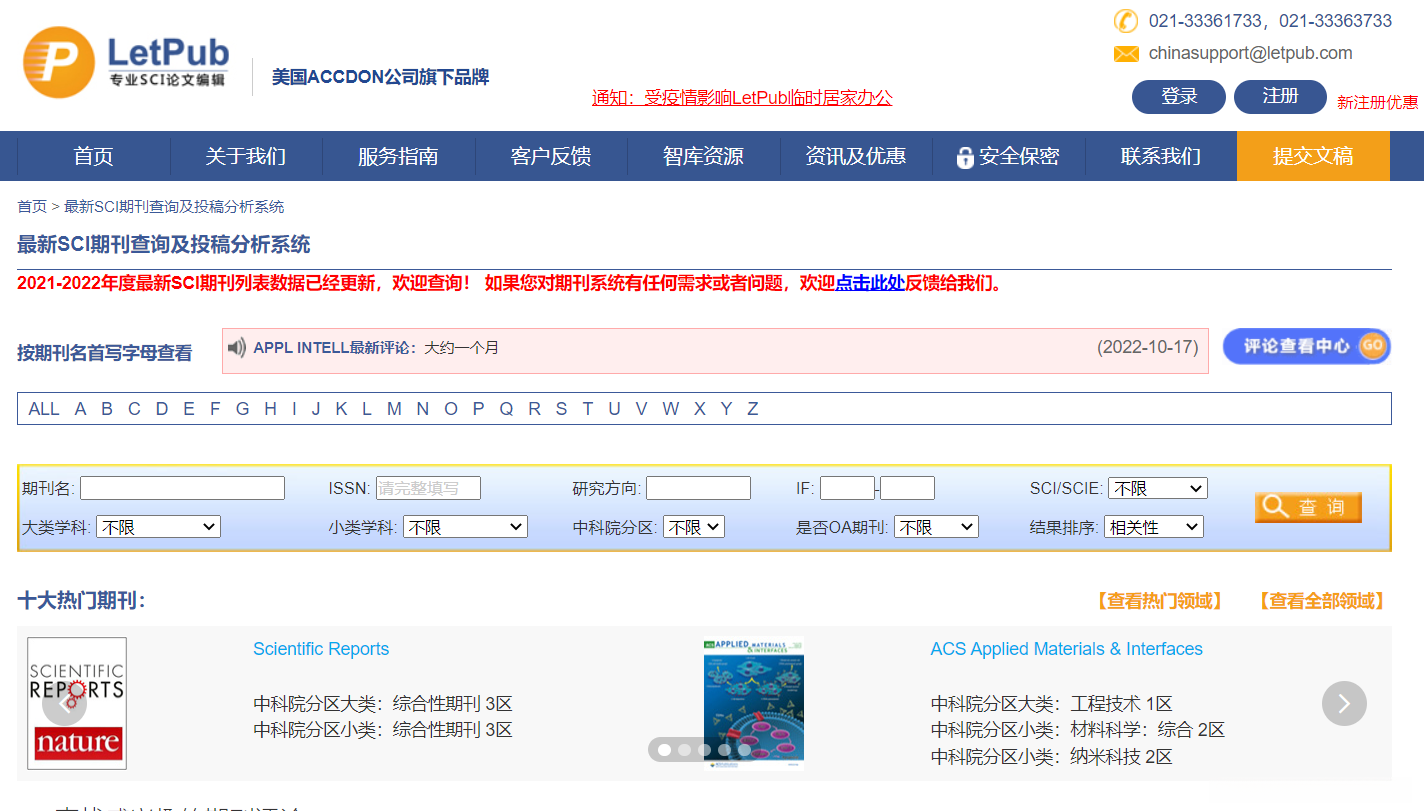Open the SCI/SCIE dropdown

coord(1157,488)
